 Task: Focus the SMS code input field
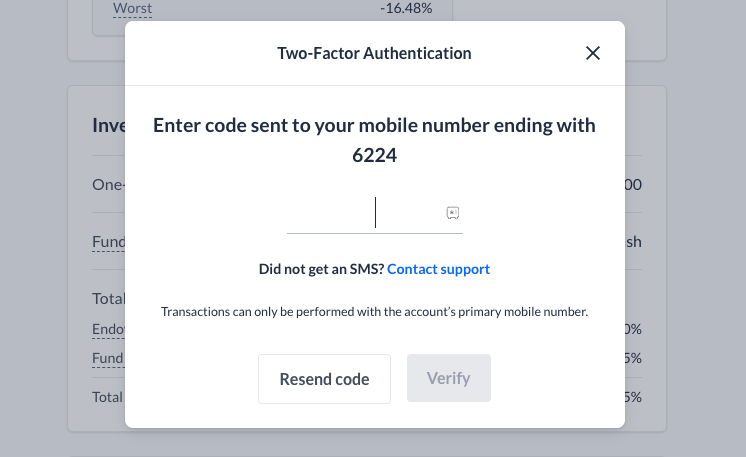pyautogui.click(x=374, y=213)
